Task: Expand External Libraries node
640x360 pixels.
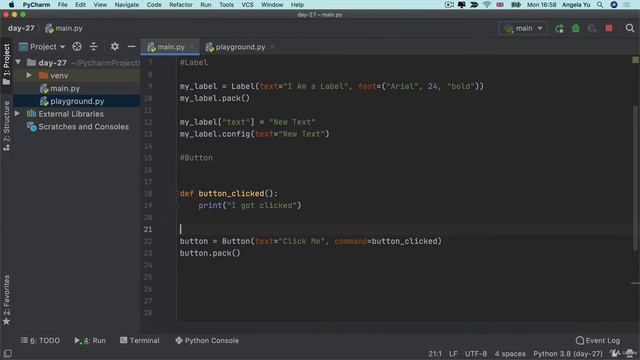Action: click(18, 113)
